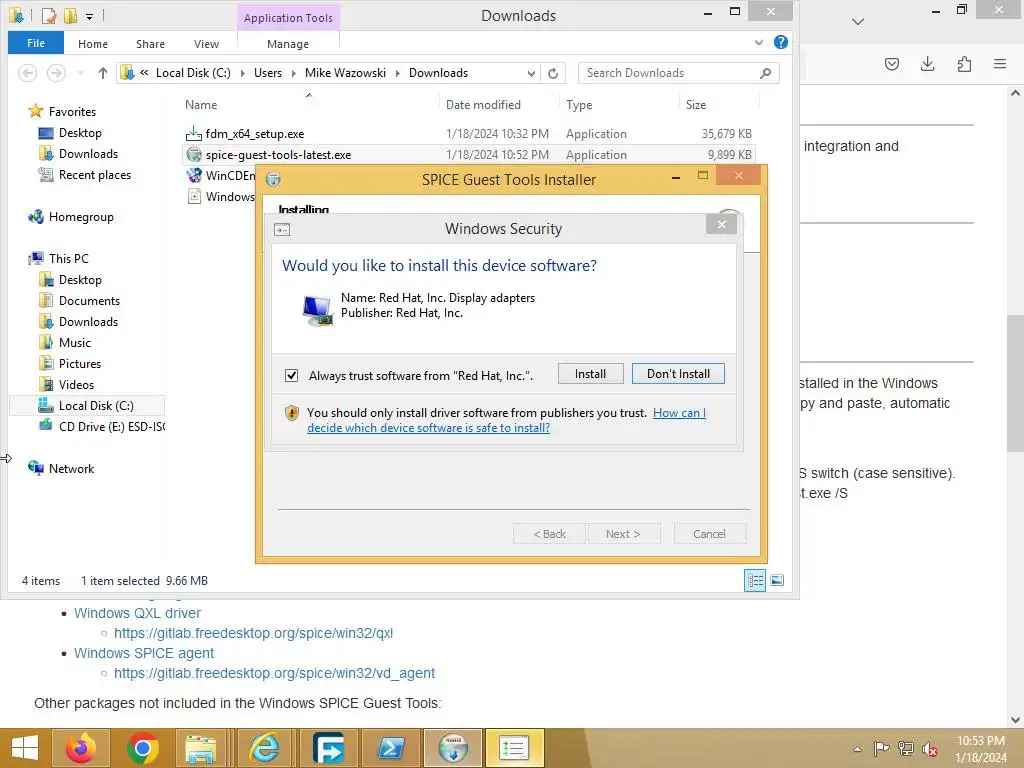The height and width of the screenshot is (768, 1024).
Task: Open Recent places in the sidebar
Action: [x=95, y=175]
